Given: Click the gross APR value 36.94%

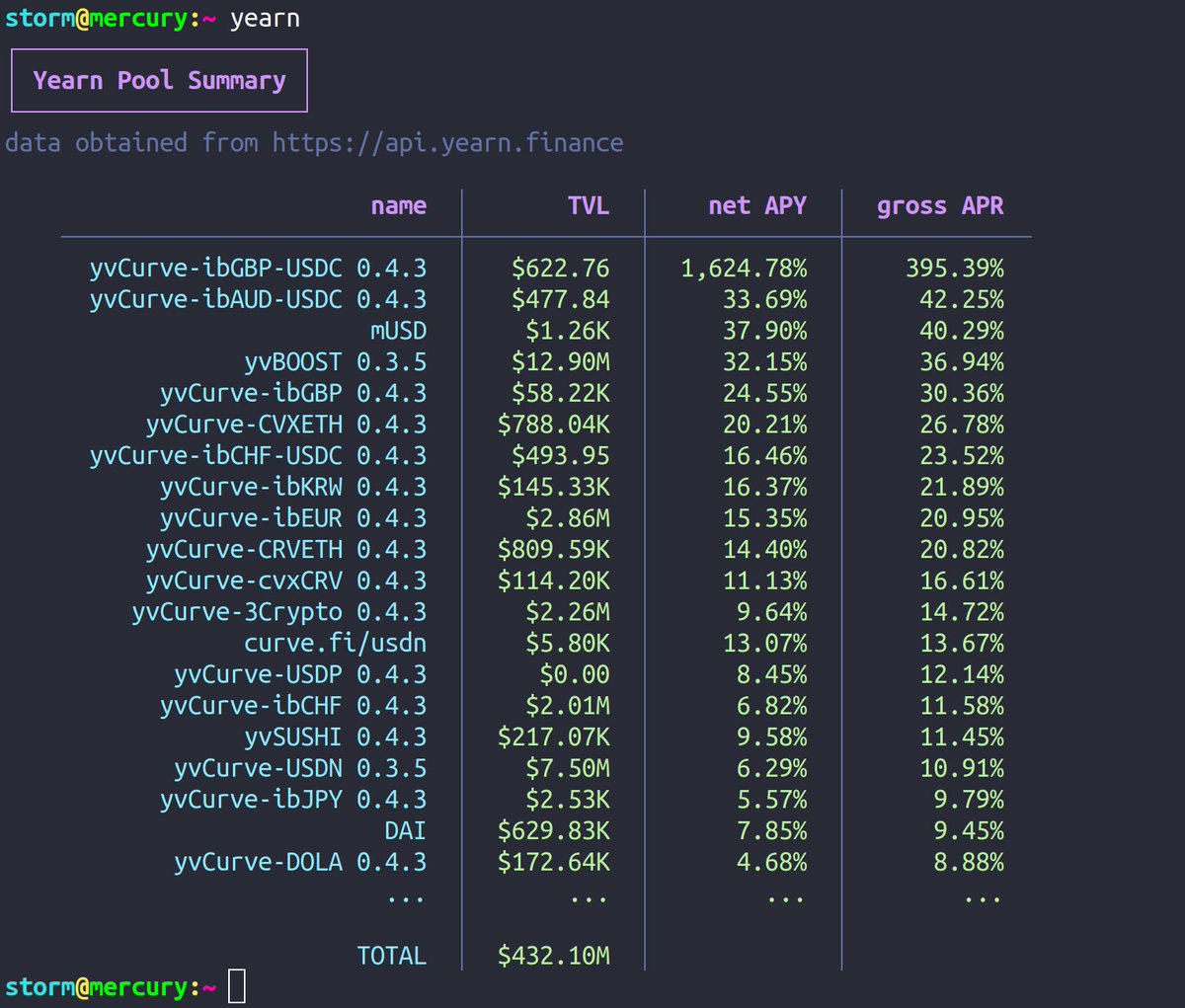Looking at the screenshot, I should click(962, 362).
